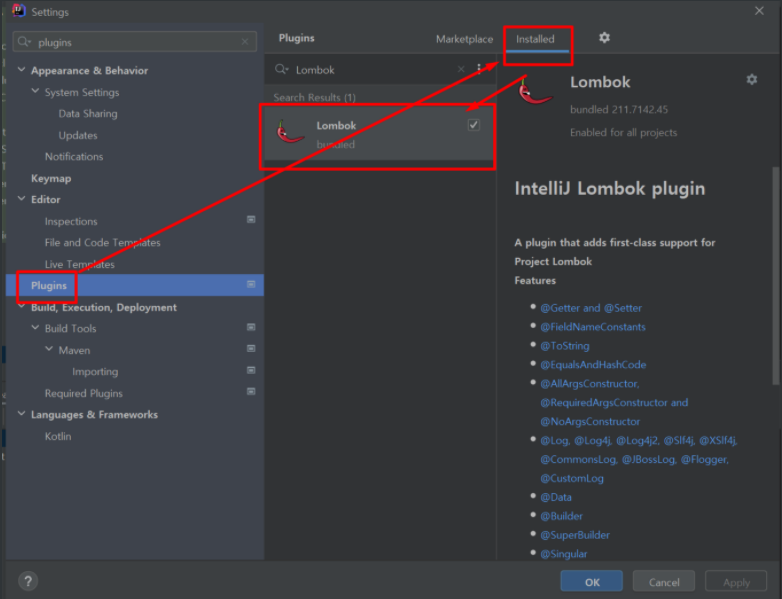
Task: Clear the Lombok plugin search text
Action: tap(461, 69)
